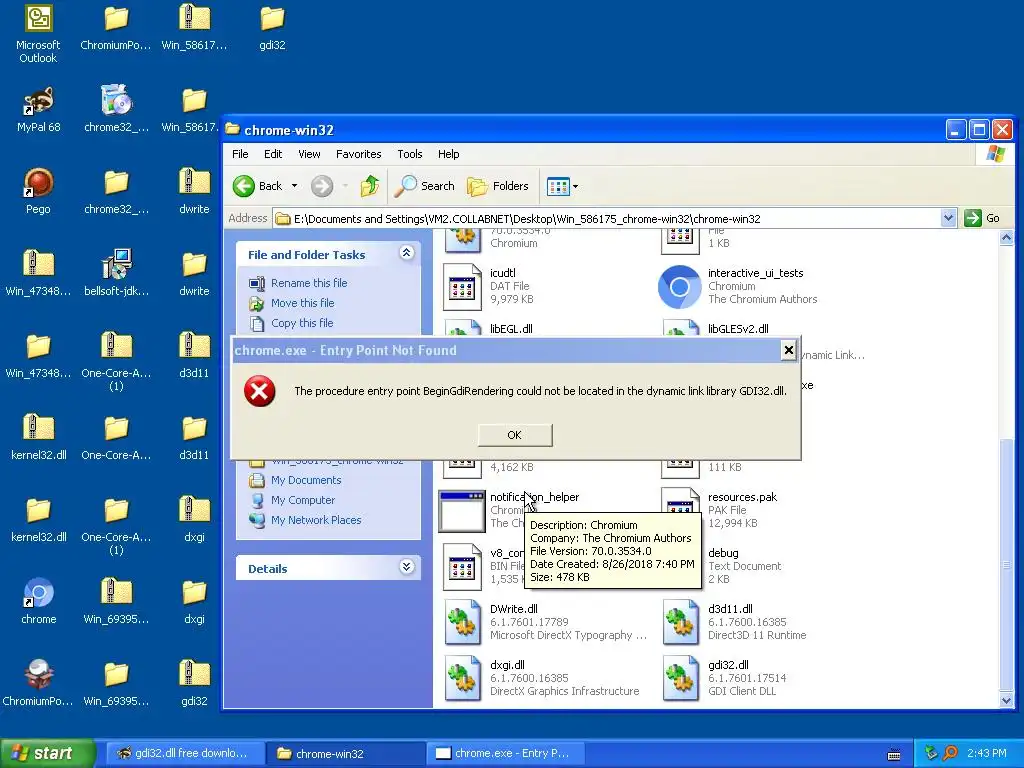Click Rename this file link
Screen dimensions: 1024x768
(x=309, y=283)
